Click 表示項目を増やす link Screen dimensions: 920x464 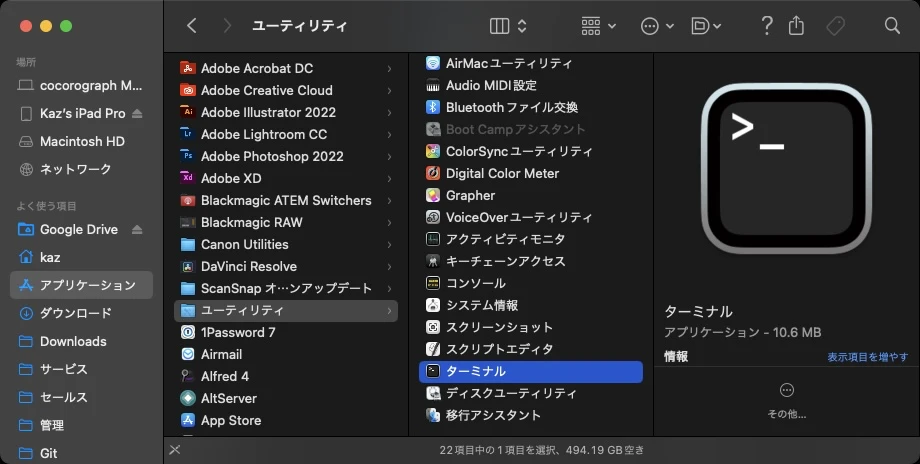click(x=867, y=357)
